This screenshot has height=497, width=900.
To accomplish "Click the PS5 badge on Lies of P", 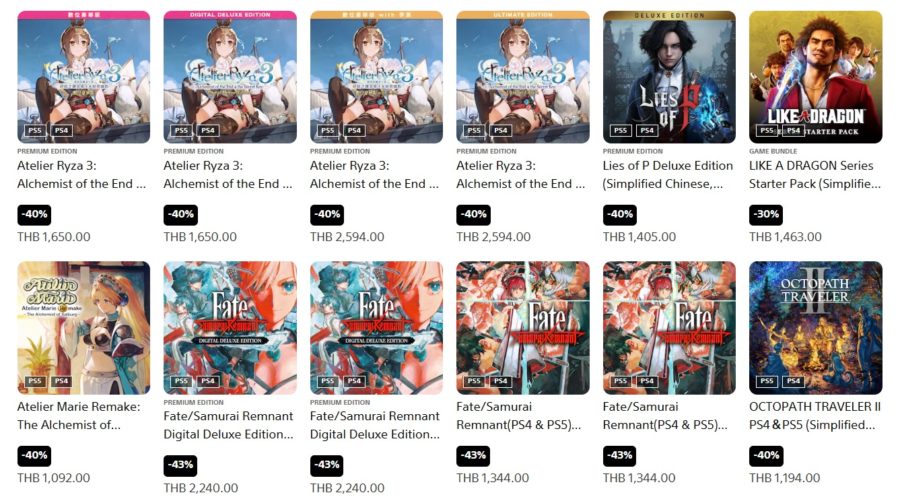I will pos(620,130).
